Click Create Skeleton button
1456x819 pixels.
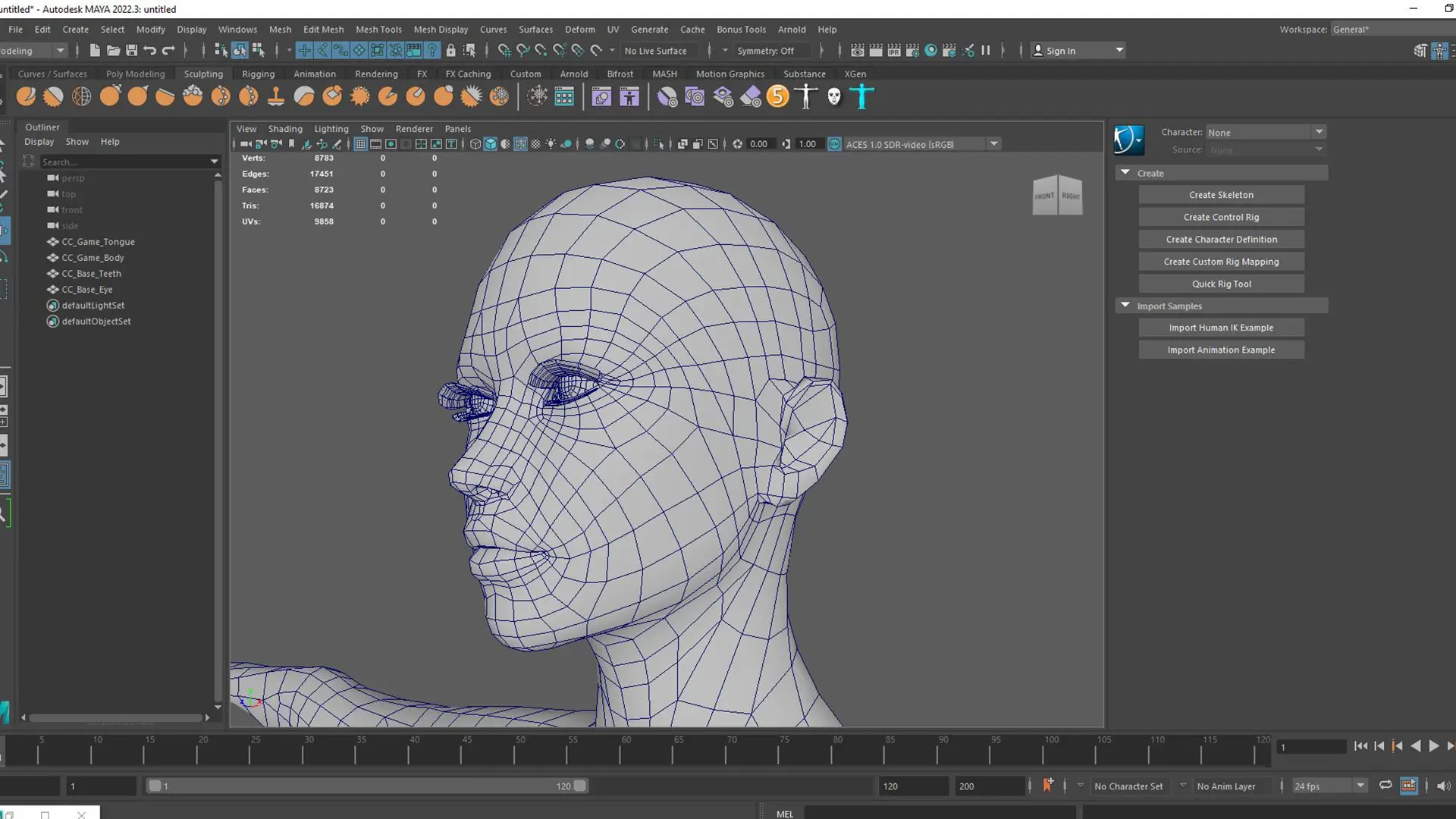pyautogui.click(x=1221, y=194)
